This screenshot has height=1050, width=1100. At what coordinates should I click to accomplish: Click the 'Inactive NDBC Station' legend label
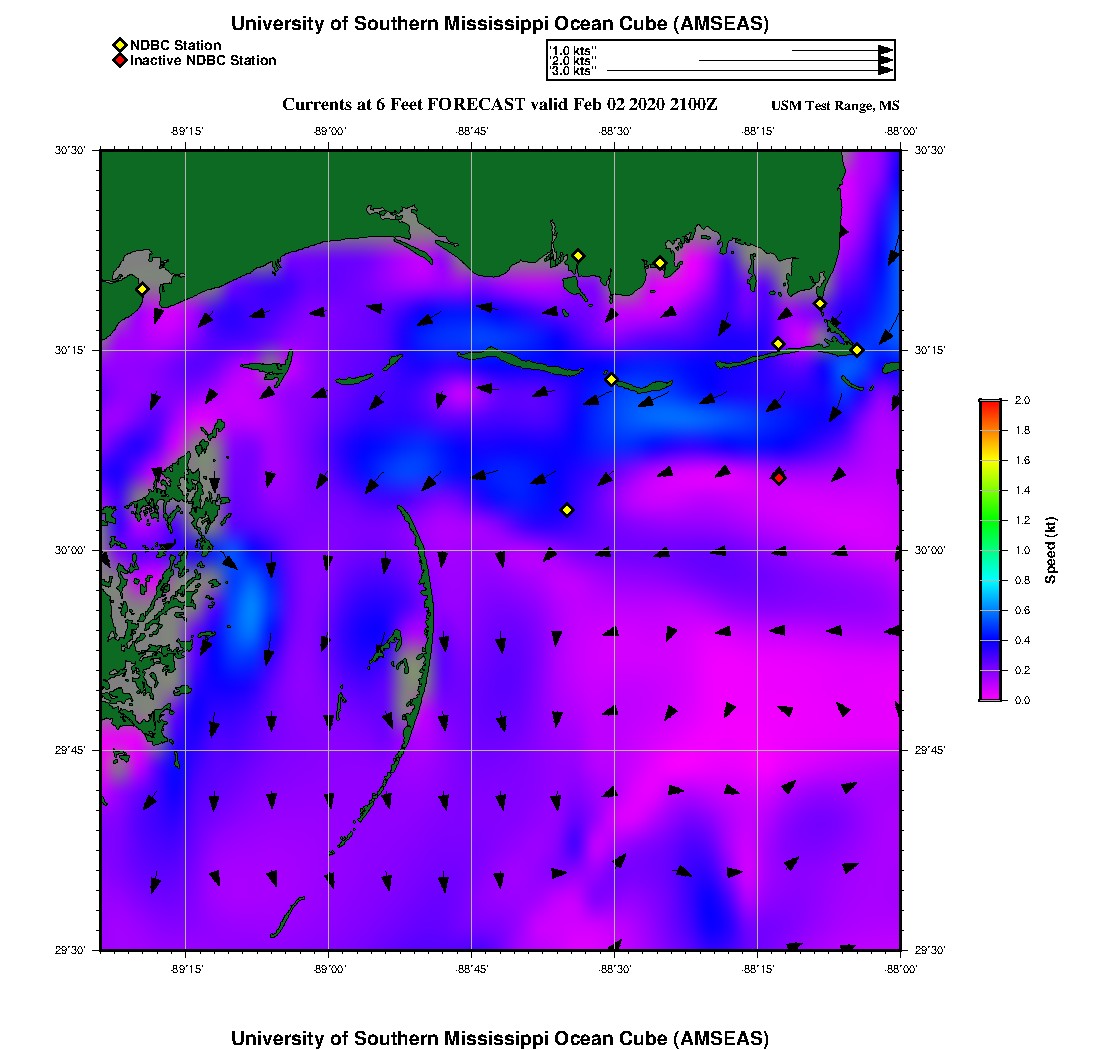point(203,61)
